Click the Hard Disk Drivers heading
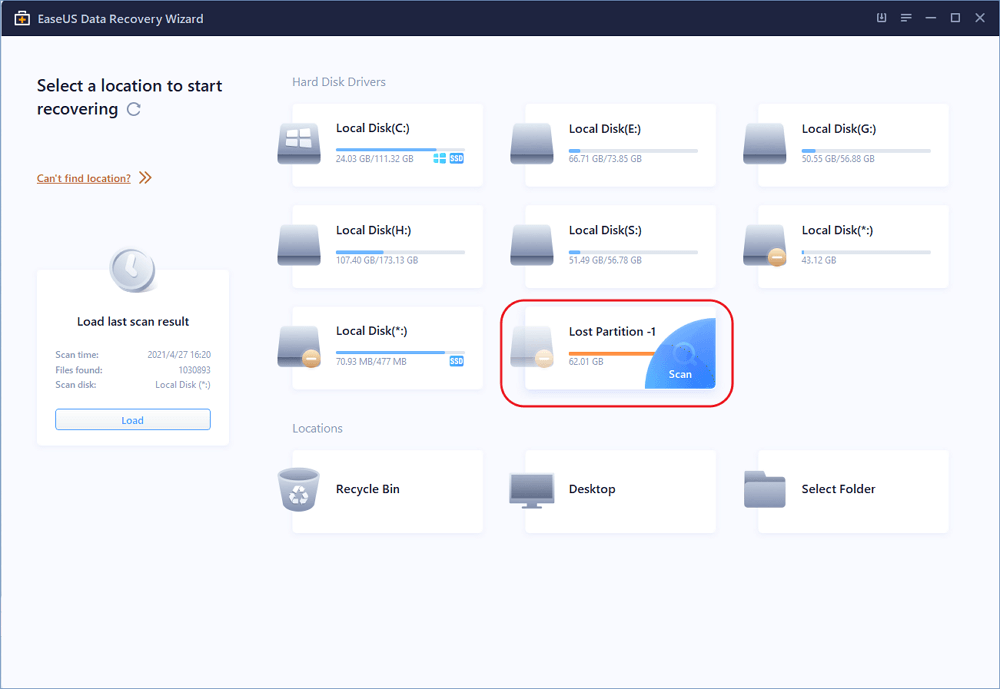Screen dimensions: 1000x689 pyautogui.click(x=339, y=82)
